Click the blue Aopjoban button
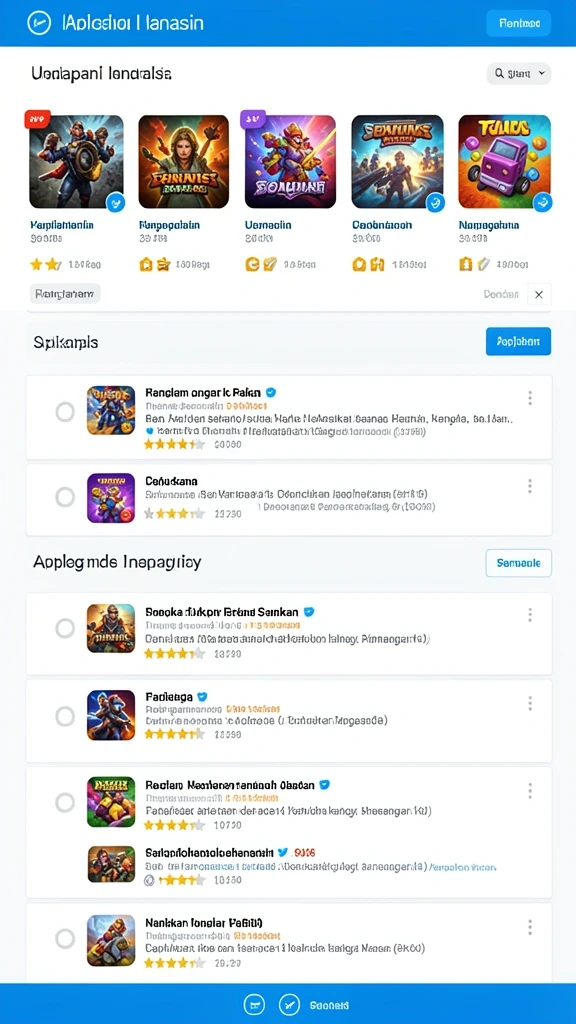576x1024 pixels. tap(519, 342)
